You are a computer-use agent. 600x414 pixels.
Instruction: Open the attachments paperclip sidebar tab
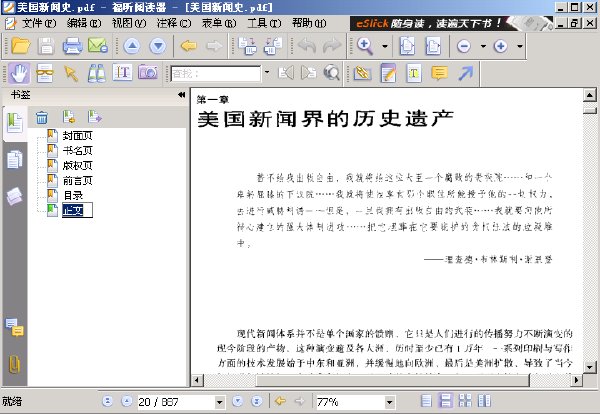tap(15, 364)
